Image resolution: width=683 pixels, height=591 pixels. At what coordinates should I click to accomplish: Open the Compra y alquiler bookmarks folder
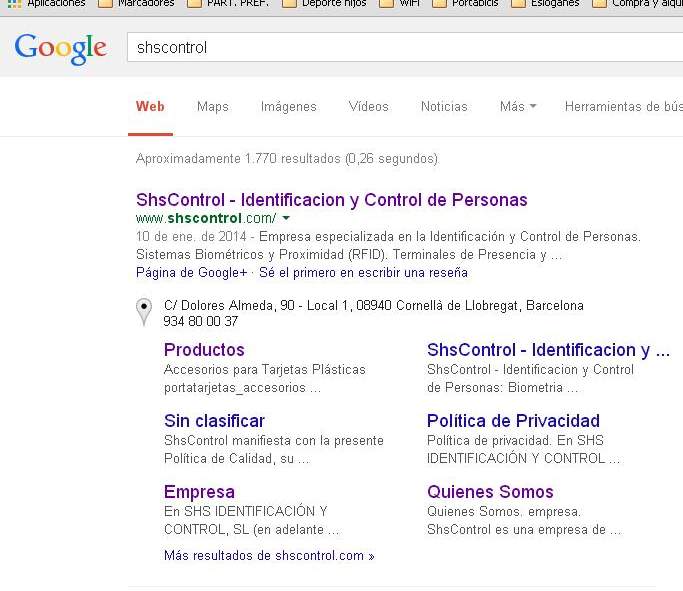pyautogui.click(x=637, y=3)
